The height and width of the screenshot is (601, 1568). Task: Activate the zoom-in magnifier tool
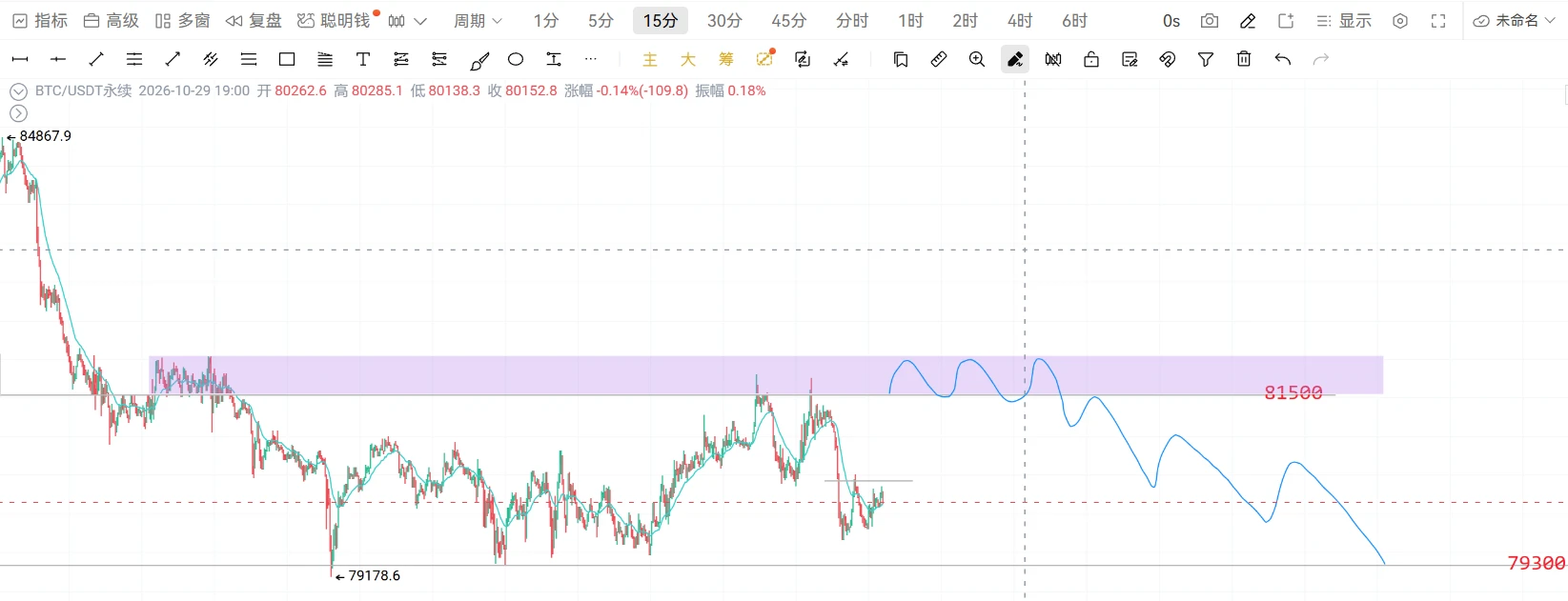click(977, 59)
